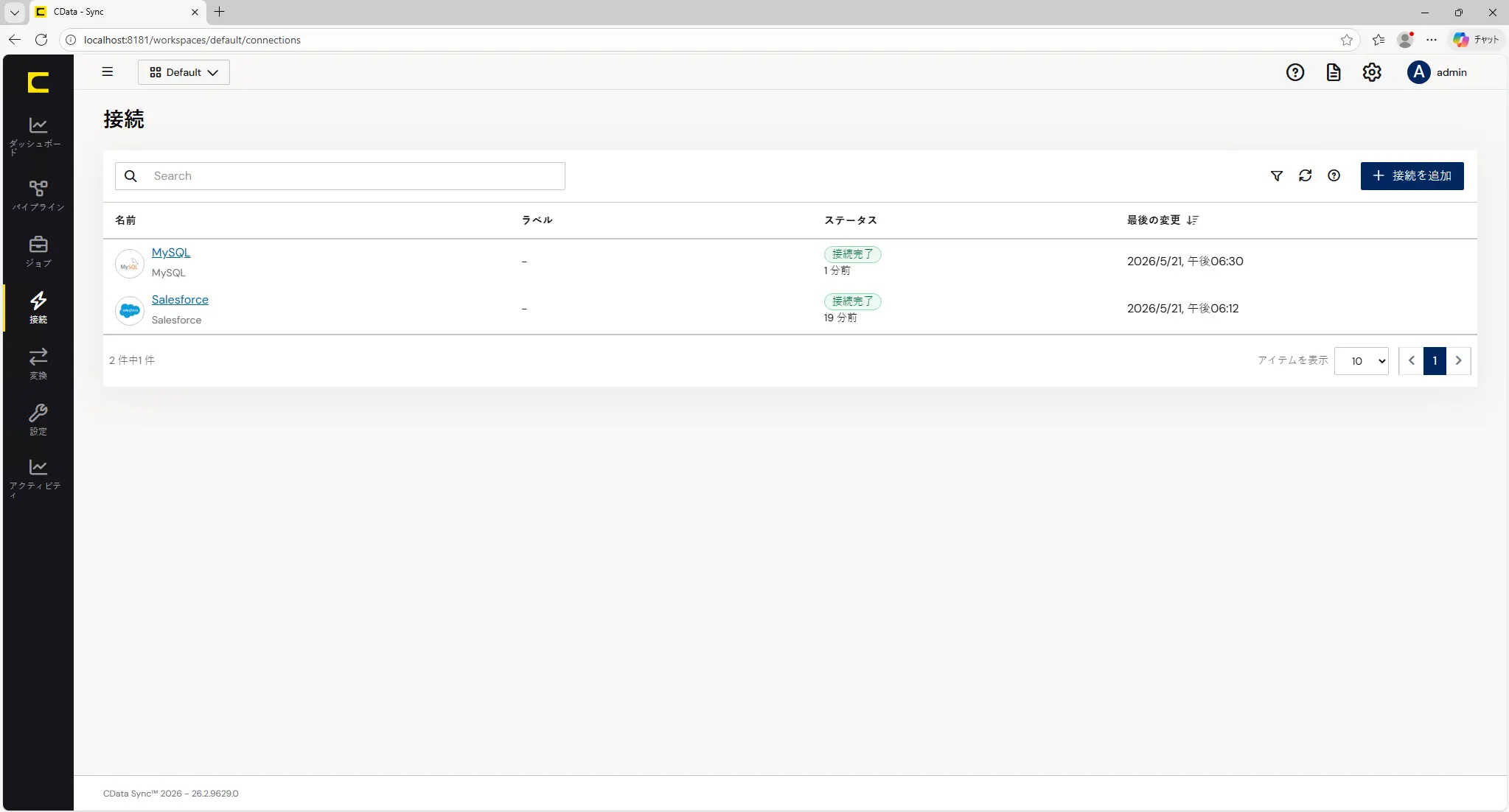Click the ステータス column header
This screenshot has width=1509, height=812.
pyautogui.click(x=851, y=220)
